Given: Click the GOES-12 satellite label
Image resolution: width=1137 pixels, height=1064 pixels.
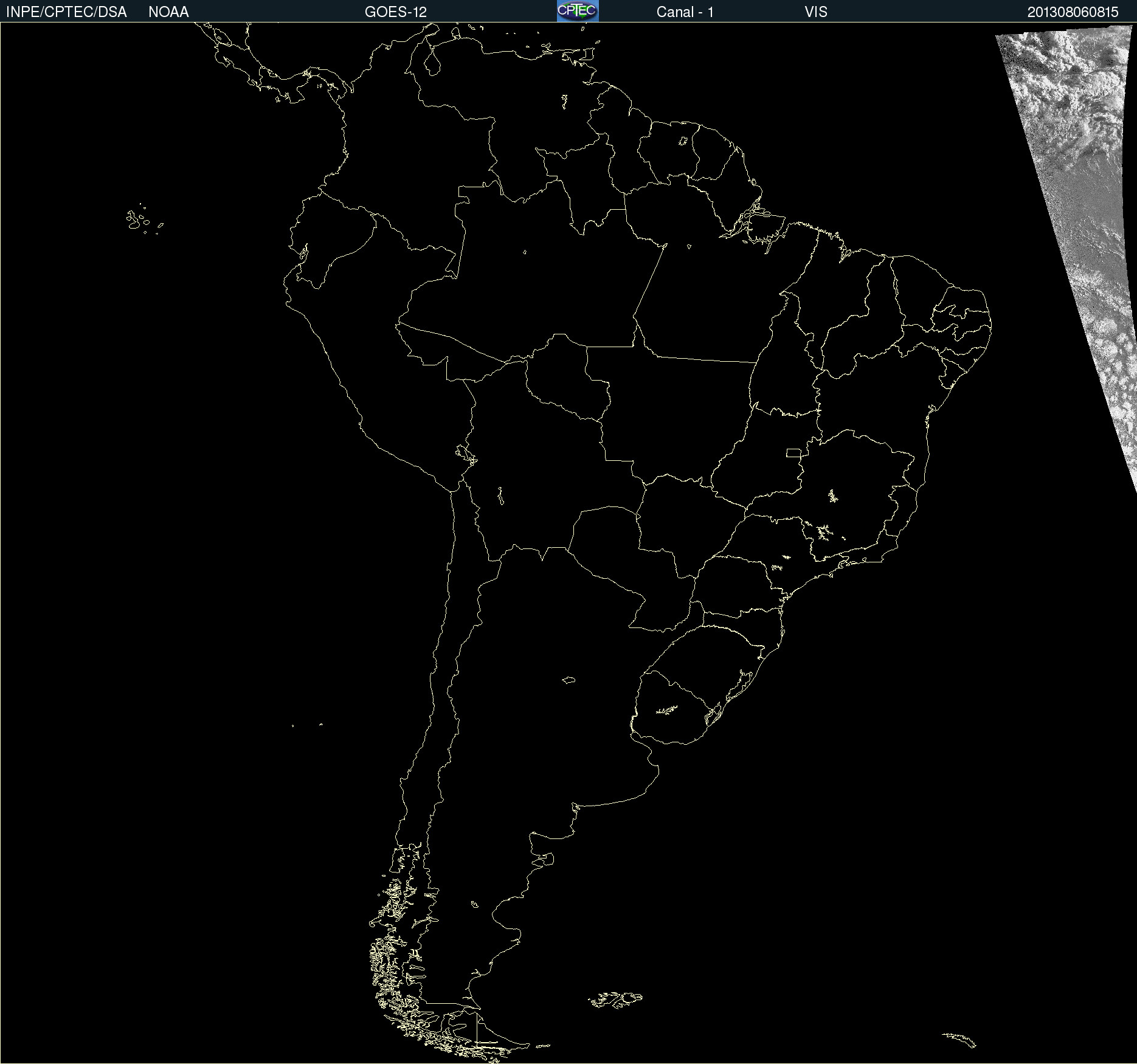Looking at the screenshot, I should (396, 12).
